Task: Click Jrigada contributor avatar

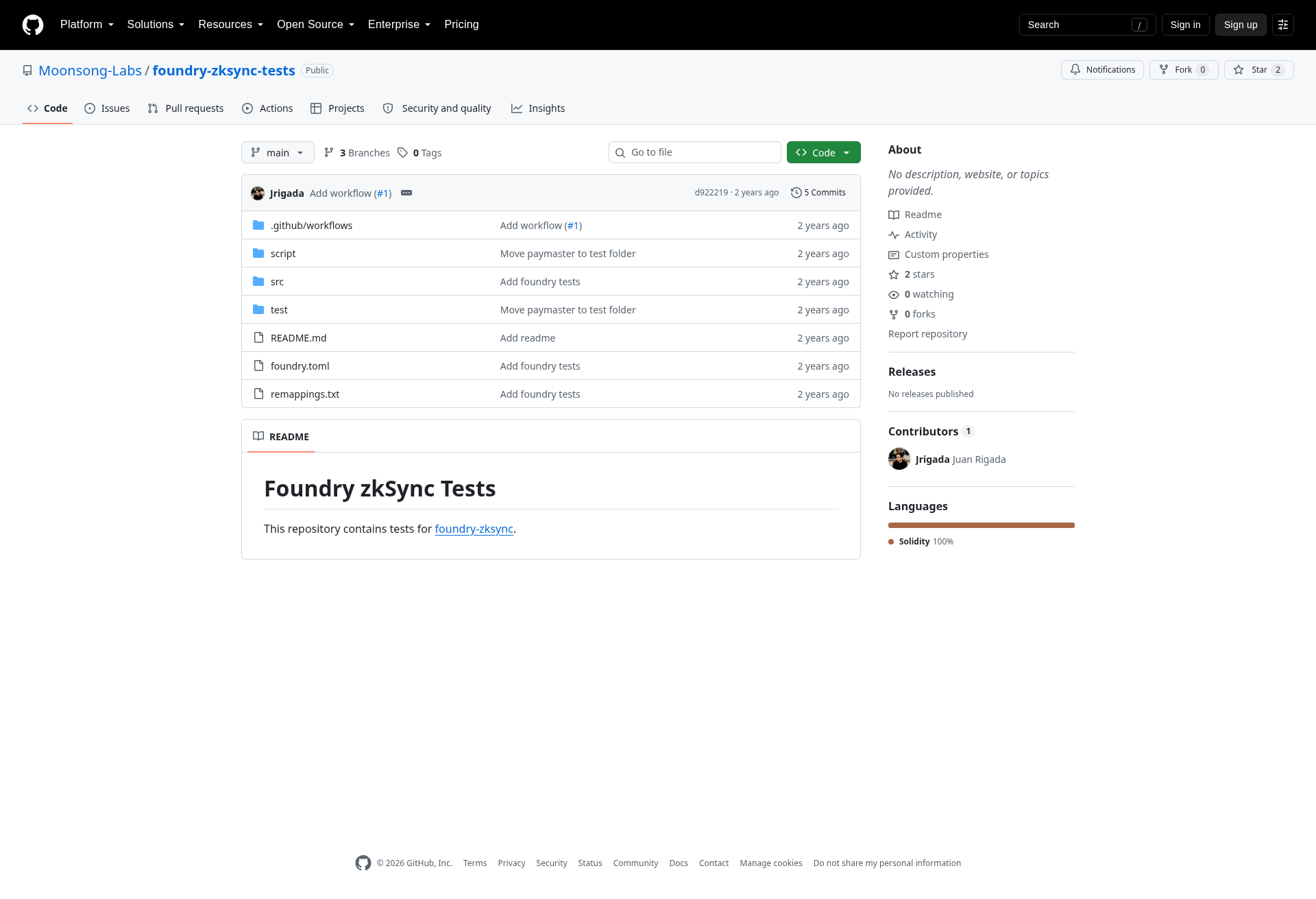Action: [x=899, y=459]
